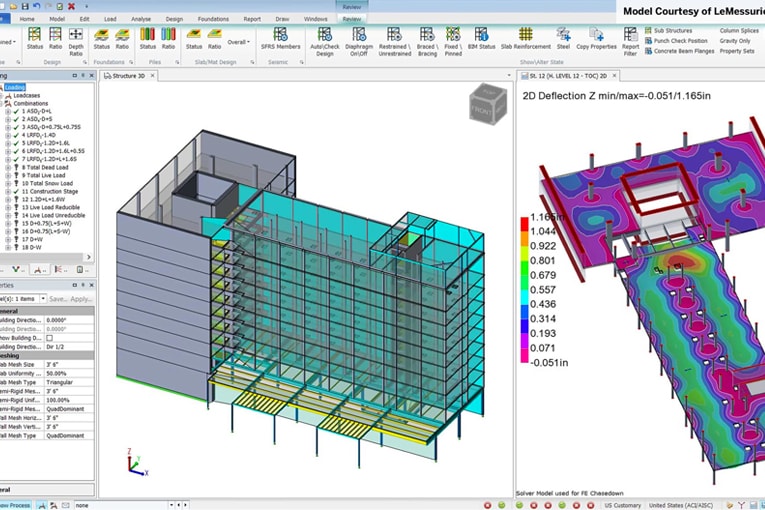Expand the 1 ASD₁-D+L combination node
Image resolution: width=765 pixels, height=510 pixels.
pos(7,110)
